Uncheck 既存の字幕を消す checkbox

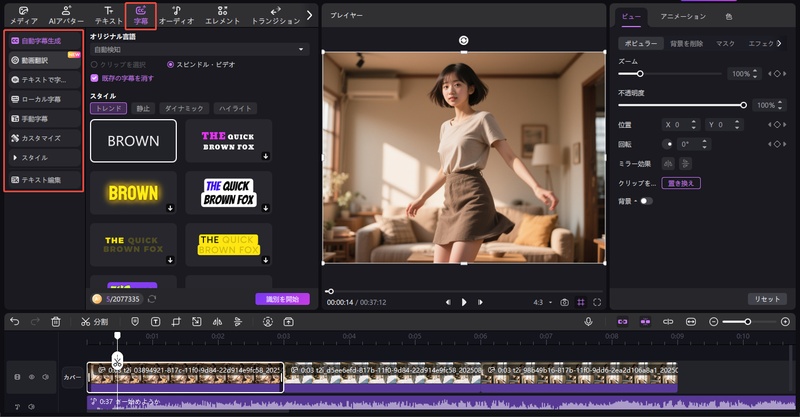[x=94, y=78]
